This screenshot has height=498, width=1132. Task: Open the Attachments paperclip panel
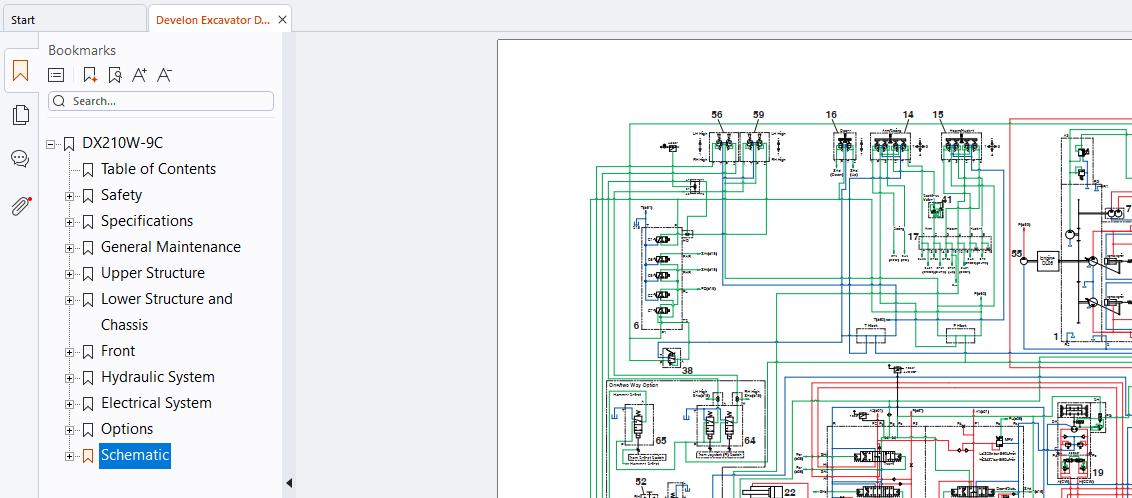click(x=20, y=206)
